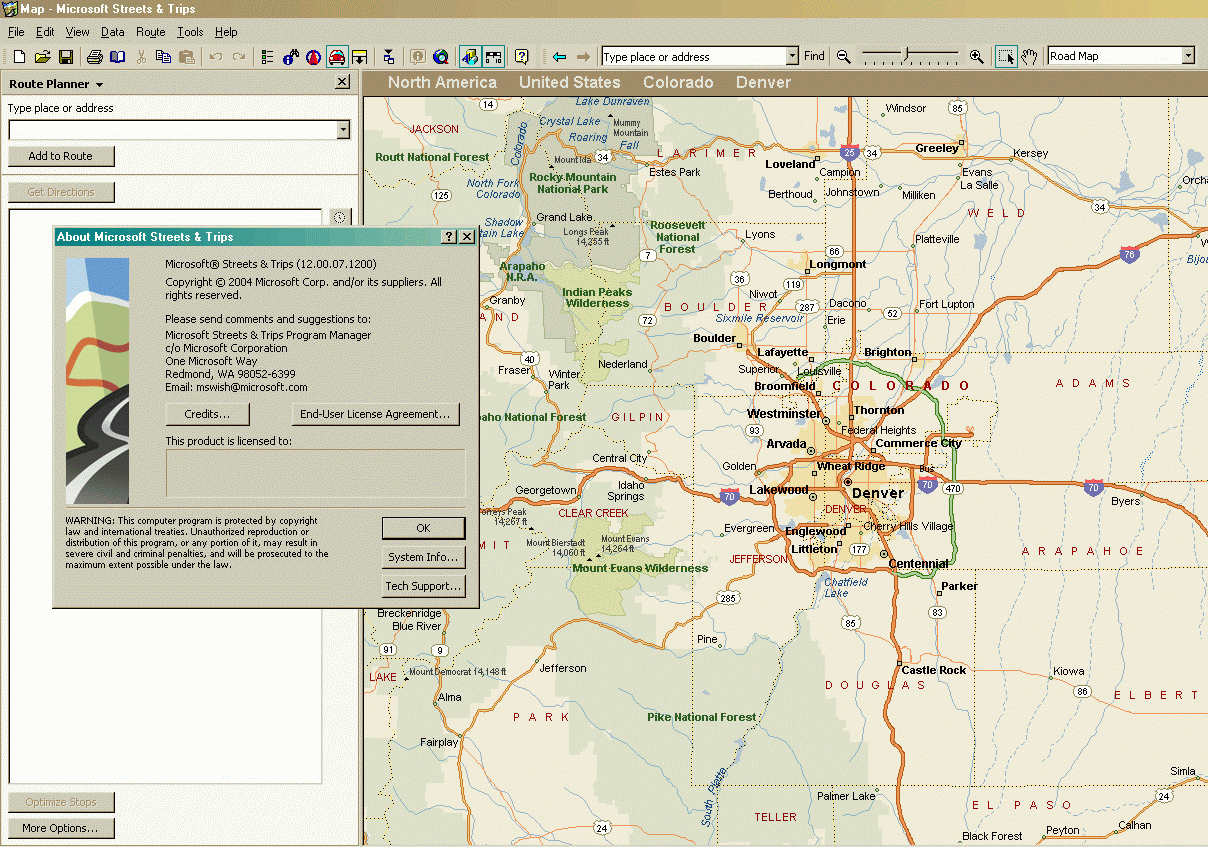Open the Route Planner address dropdown arrow
The height and width of the screenshot is (847, 1208).
point(343,130)
